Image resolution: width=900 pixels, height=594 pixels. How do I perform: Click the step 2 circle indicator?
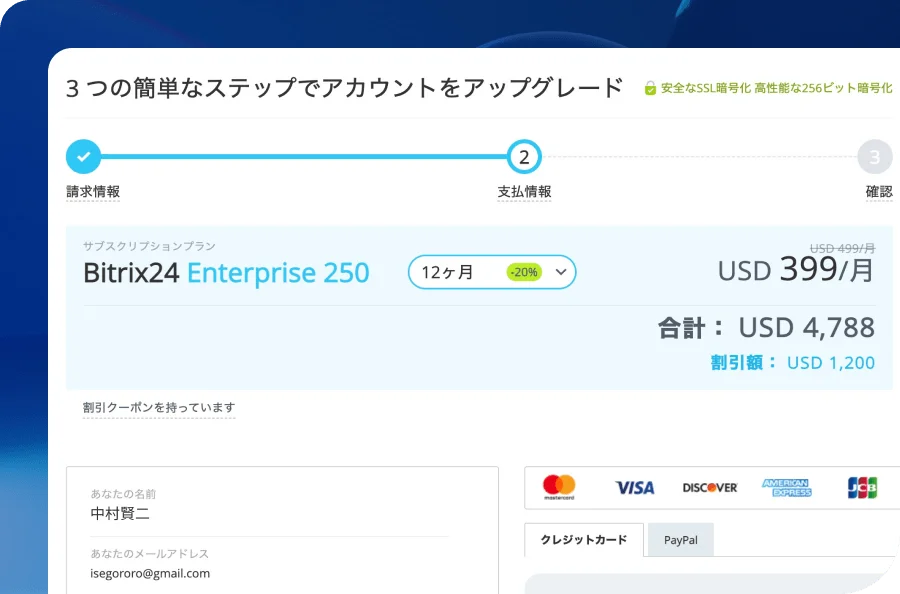524,157
